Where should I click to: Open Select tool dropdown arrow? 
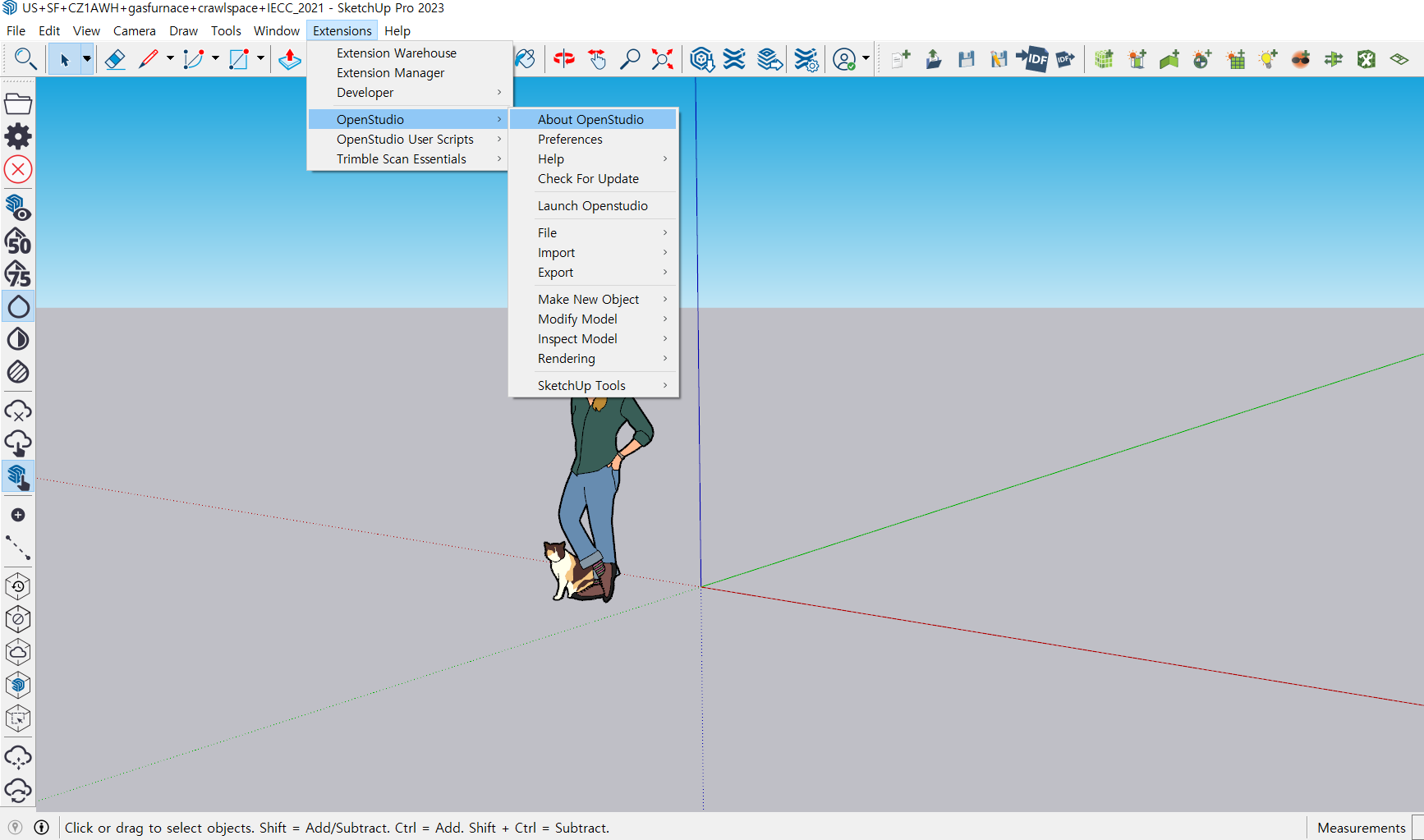click(86, 59)
